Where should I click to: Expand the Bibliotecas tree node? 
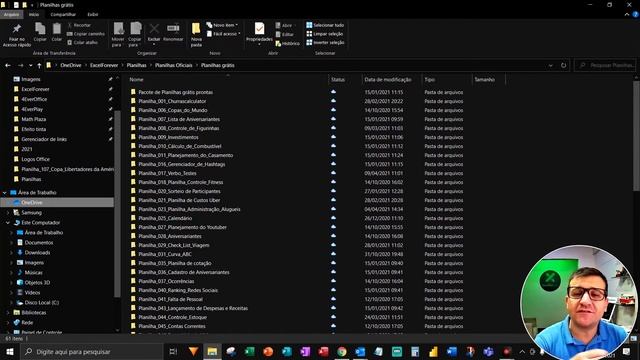(x=8, y=313)
